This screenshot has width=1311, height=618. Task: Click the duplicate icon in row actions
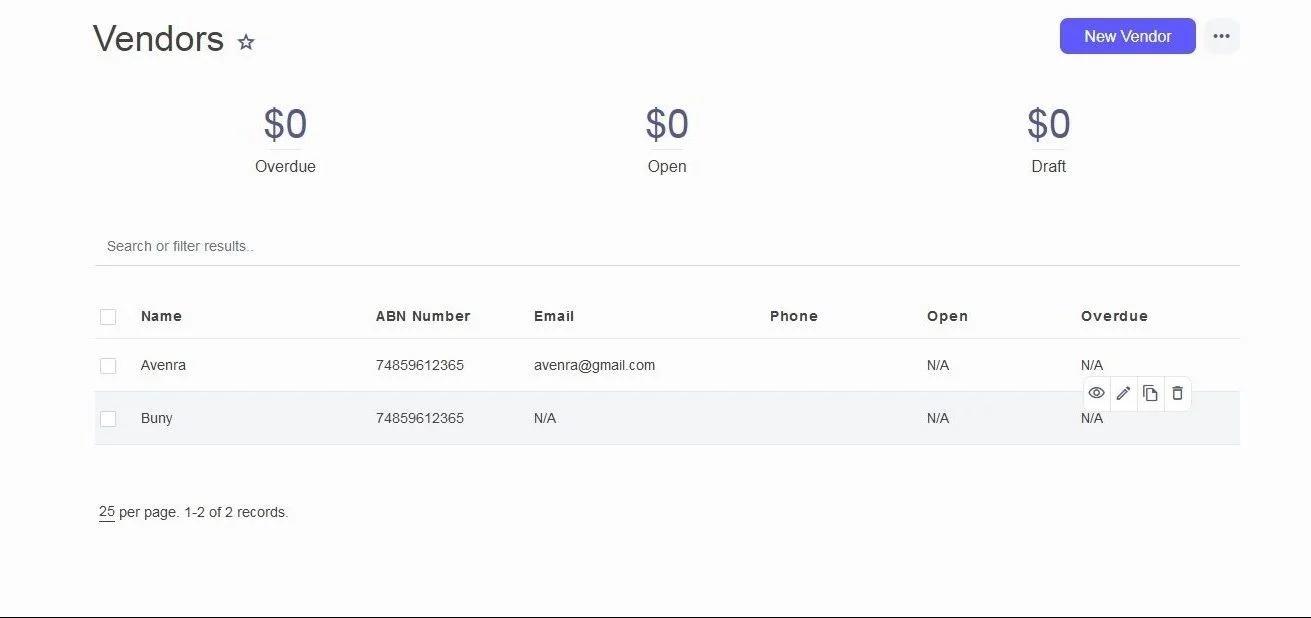(1150, 393)
